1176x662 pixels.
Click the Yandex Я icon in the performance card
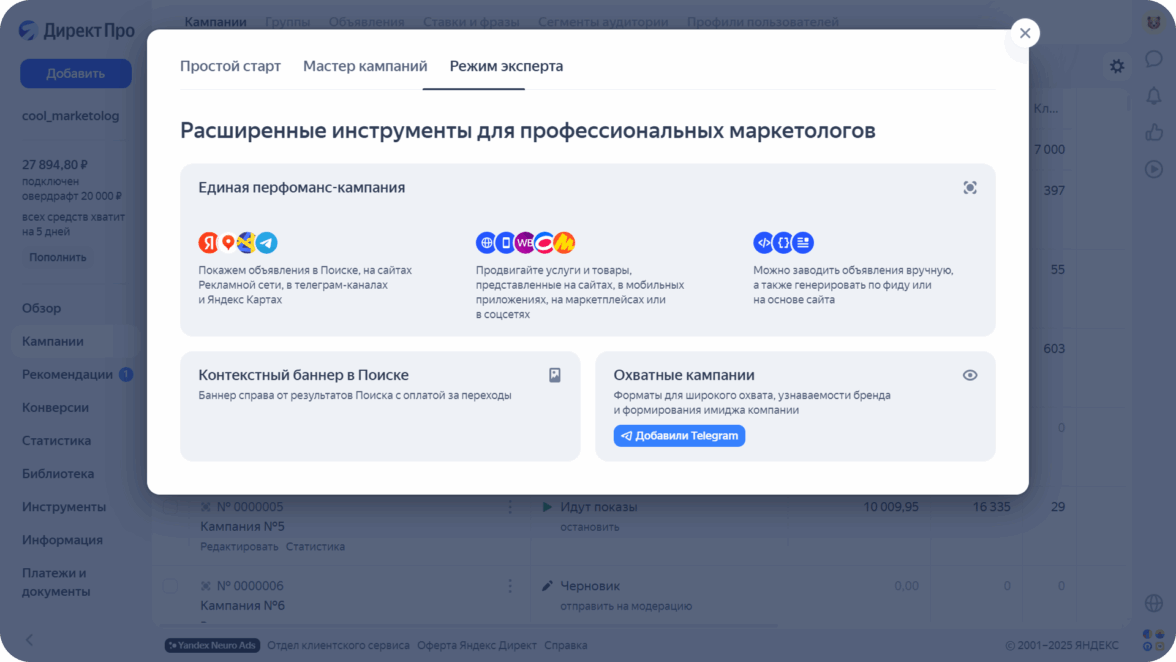pyautogui.click(x=208, y=242)
